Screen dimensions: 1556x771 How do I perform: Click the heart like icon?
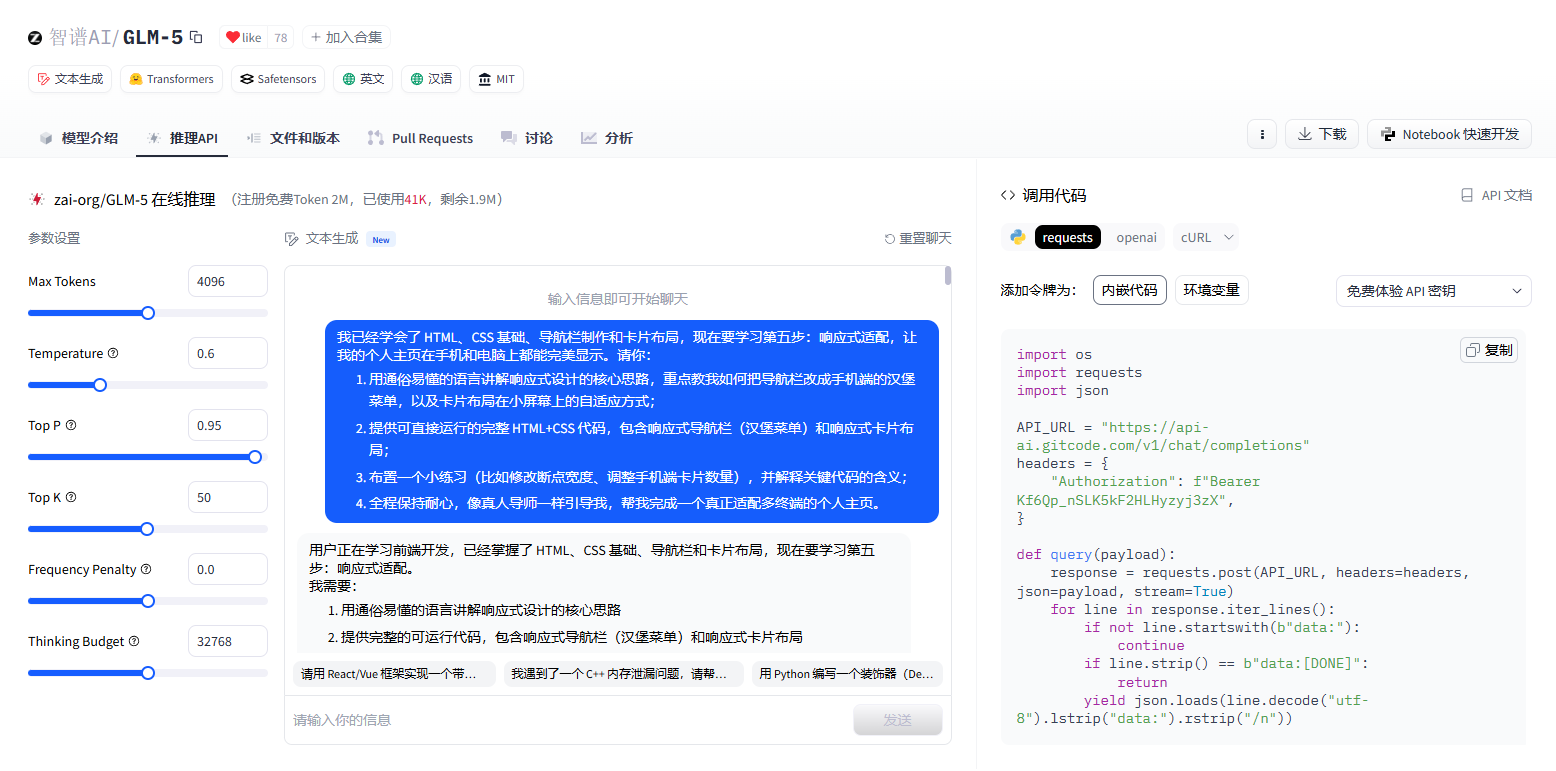coord(232,37)
